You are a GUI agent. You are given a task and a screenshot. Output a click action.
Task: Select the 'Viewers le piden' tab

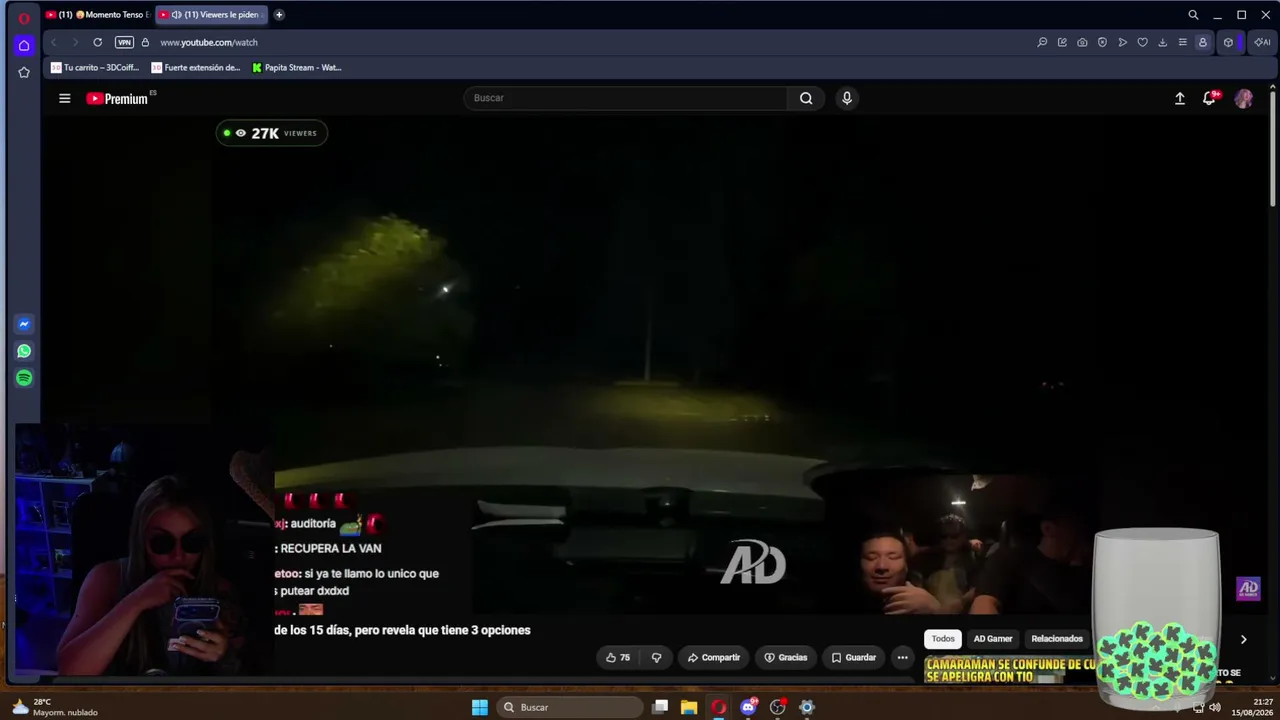[x=211, y=15]
